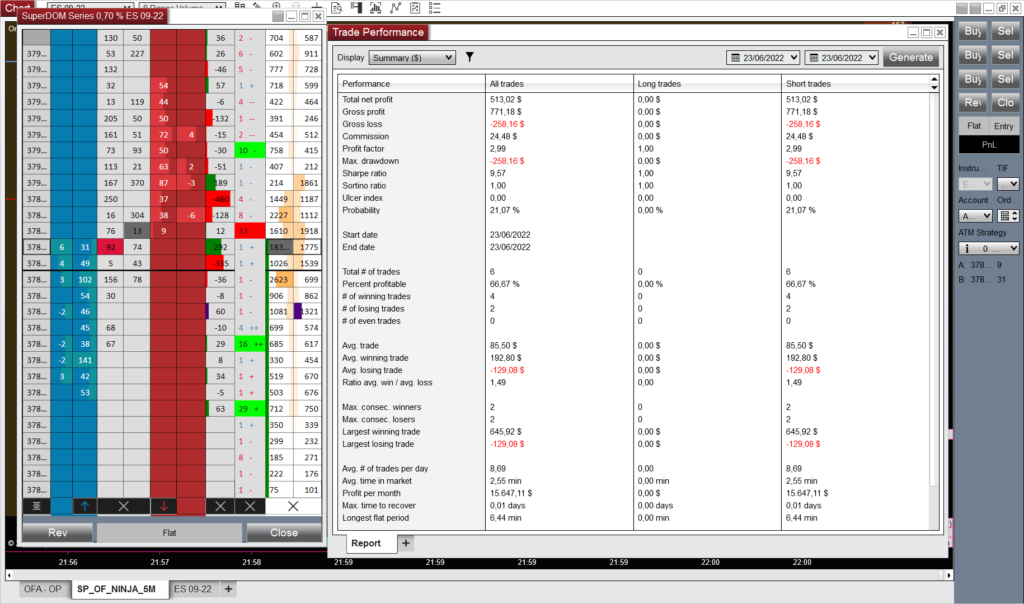This screenshot has width=1024, height=604.
Task: Click the gray link square in SuperDOM title bar
Action: pos(278,16)
